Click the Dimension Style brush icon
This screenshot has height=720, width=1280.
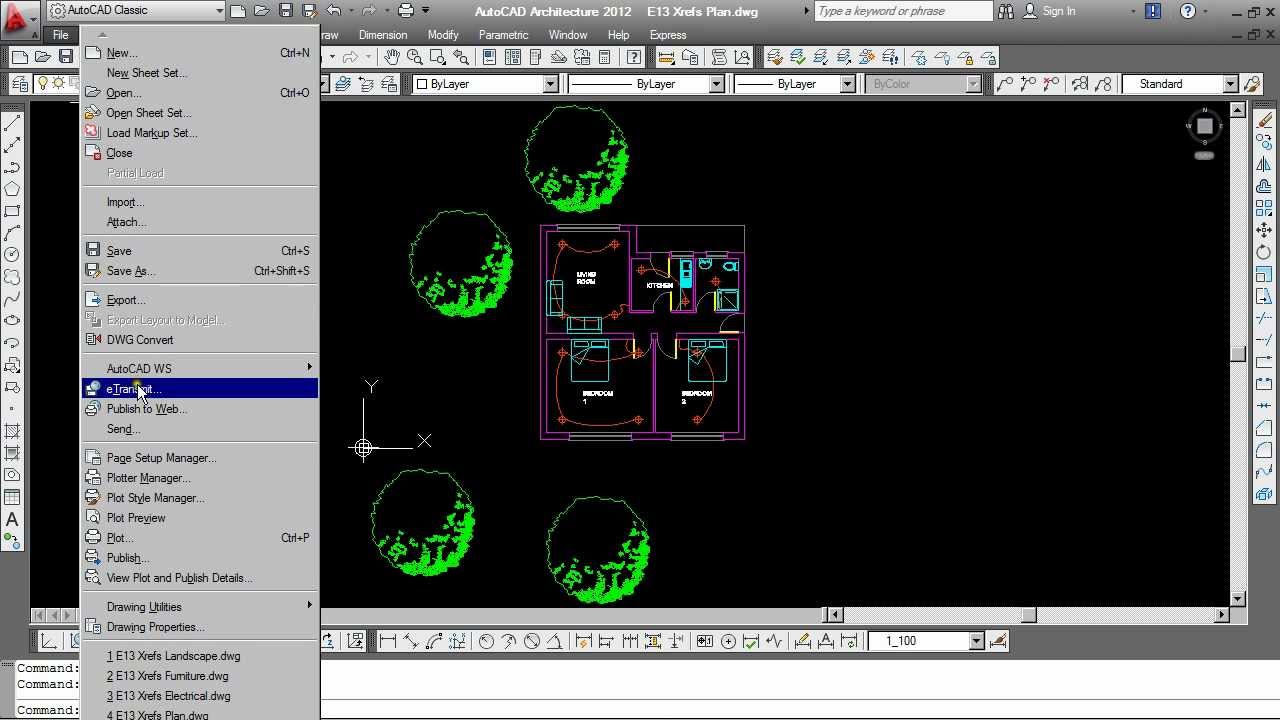[997, 641]
